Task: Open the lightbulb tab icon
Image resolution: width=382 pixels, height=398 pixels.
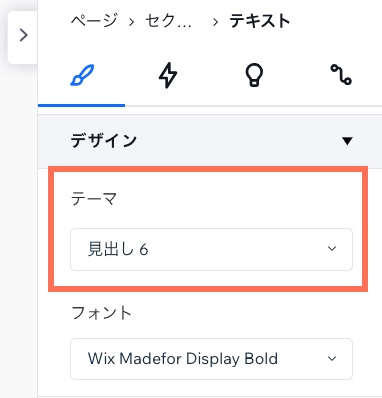Action: click(254, 75)
